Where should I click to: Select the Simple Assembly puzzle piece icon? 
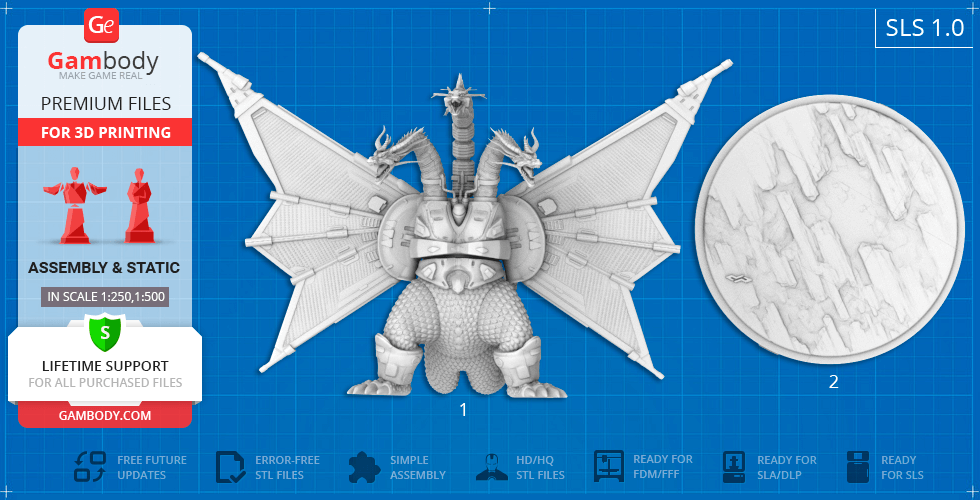click(x=364, y=467)
